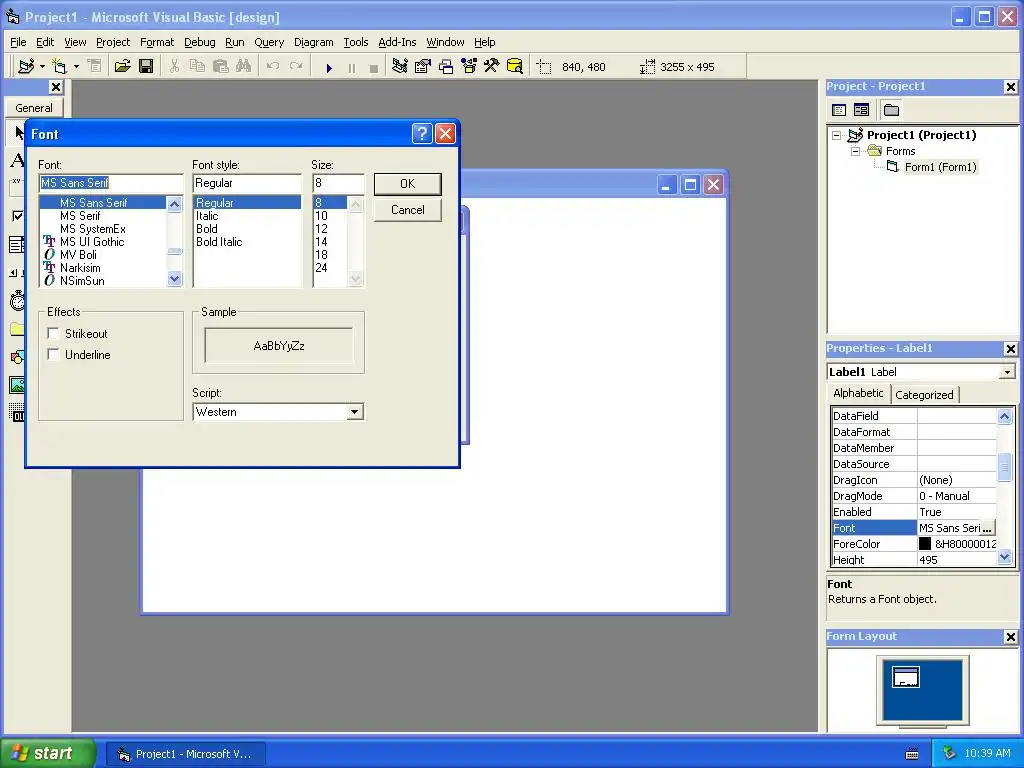Click View Code icon in Project panel
This screenshot has height=768, width=1024.
[839, 110]
